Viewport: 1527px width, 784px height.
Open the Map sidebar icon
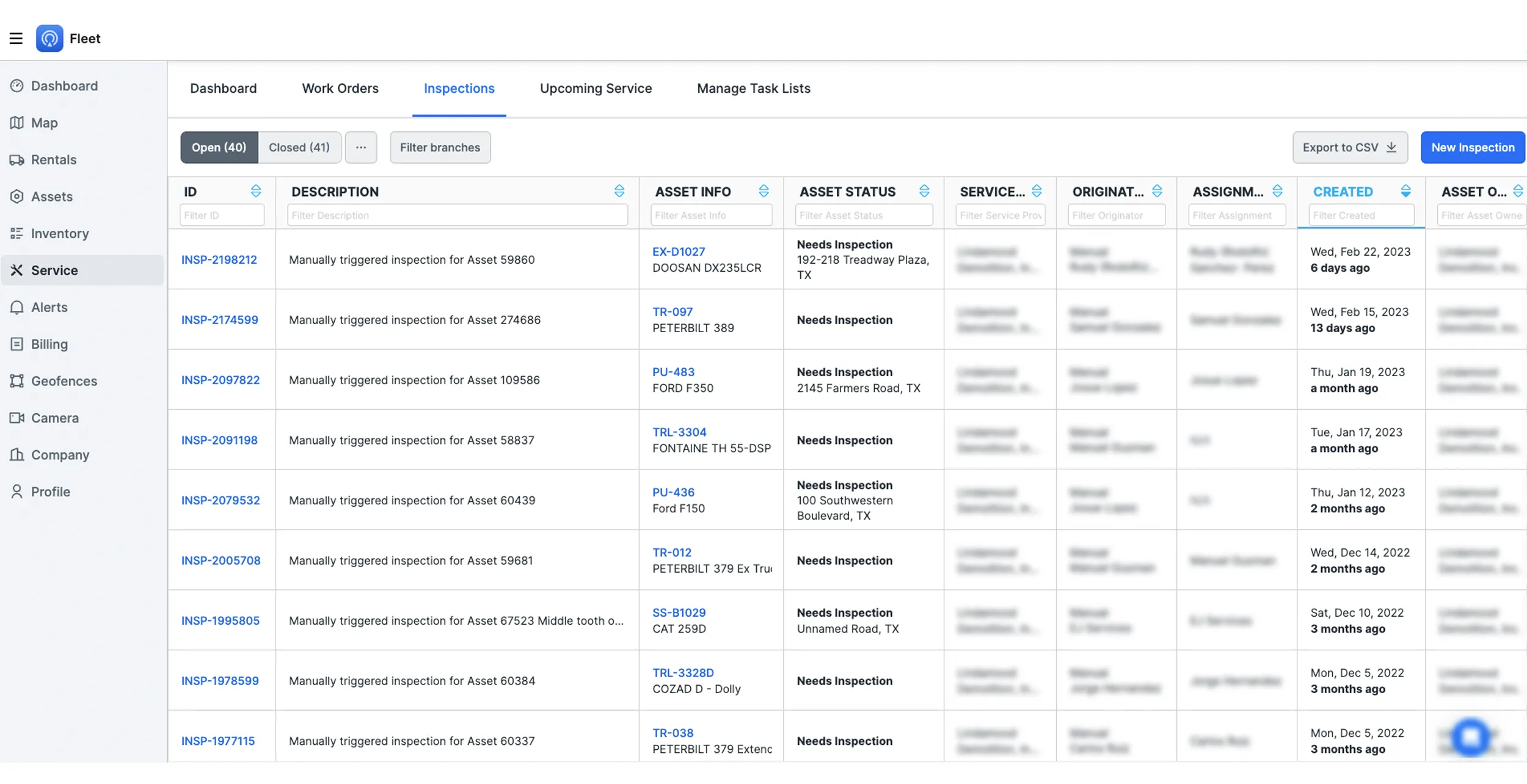(x=16, y=123)
